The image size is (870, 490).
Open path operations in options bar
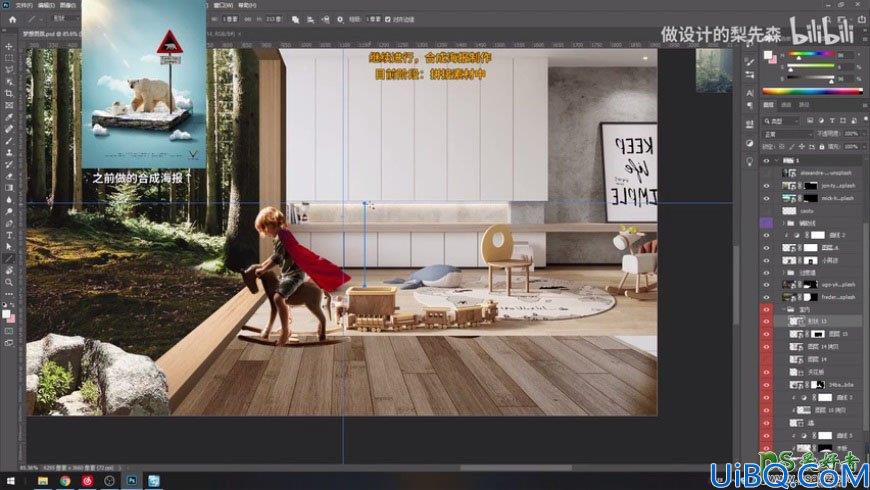coord(295,19)
